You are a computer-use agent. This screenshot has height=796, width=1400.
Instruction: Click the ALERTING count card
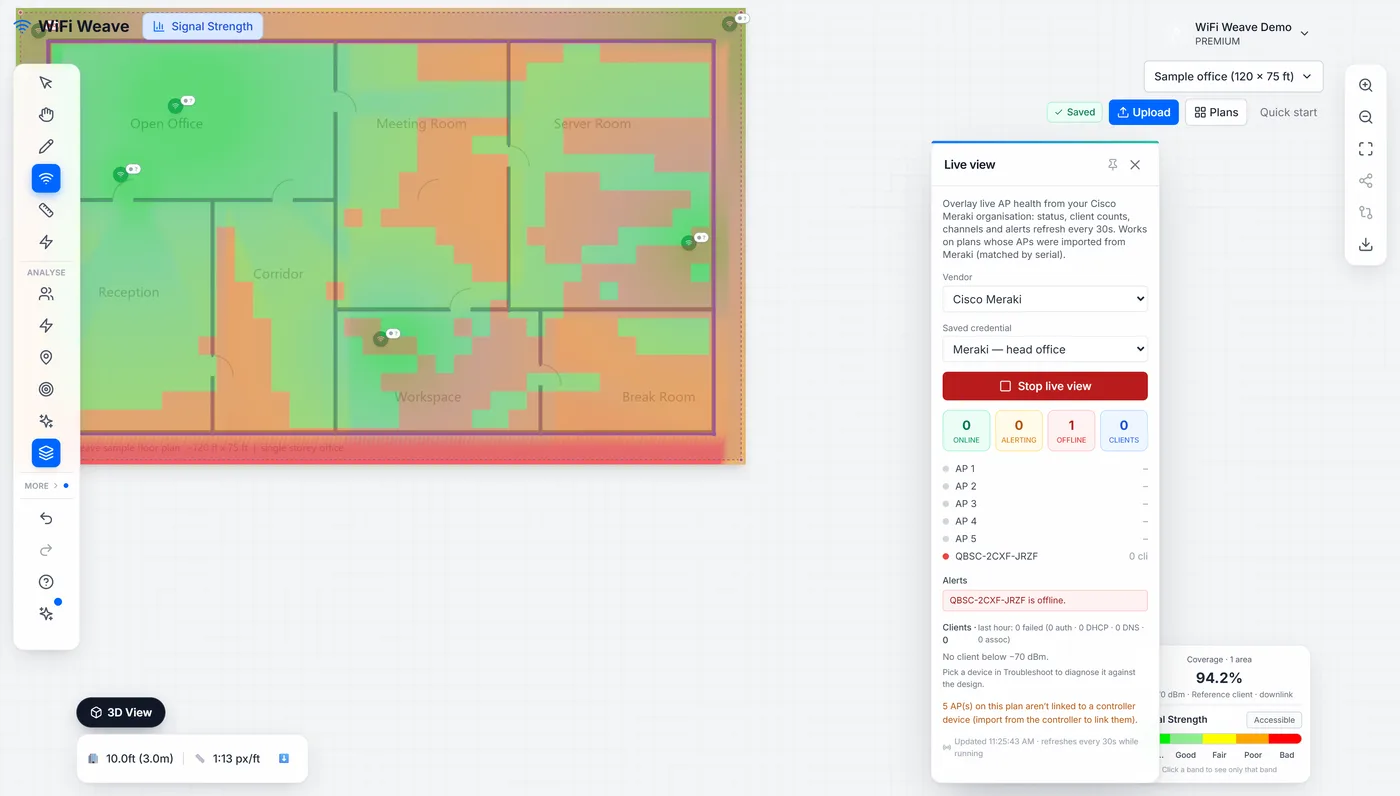point(1019,430)
